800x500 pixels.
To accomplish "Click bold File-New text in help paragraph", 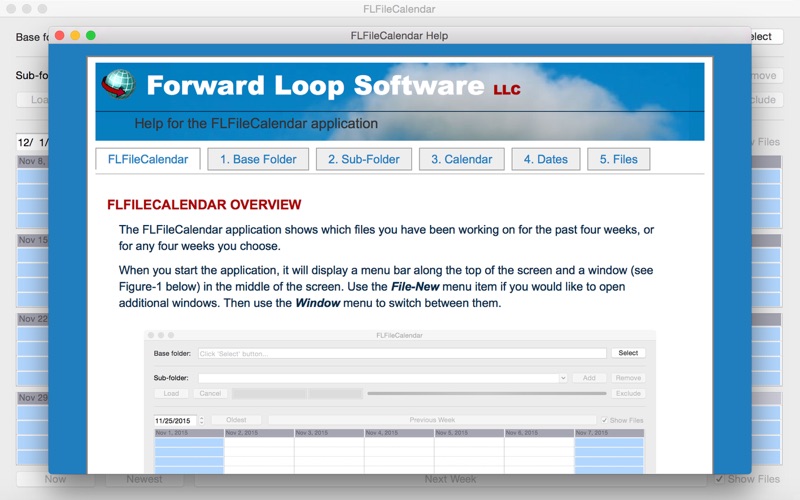I will tap(415, 287).
